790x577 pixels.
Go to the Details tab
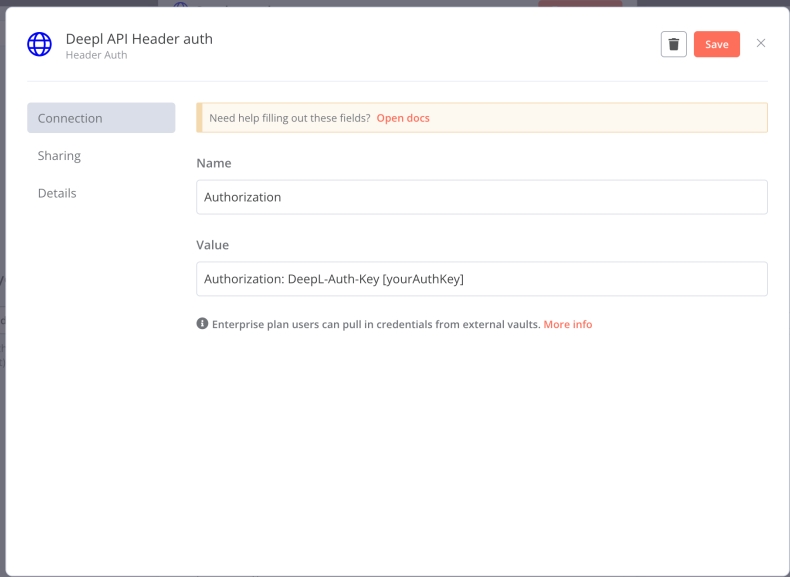57,193
